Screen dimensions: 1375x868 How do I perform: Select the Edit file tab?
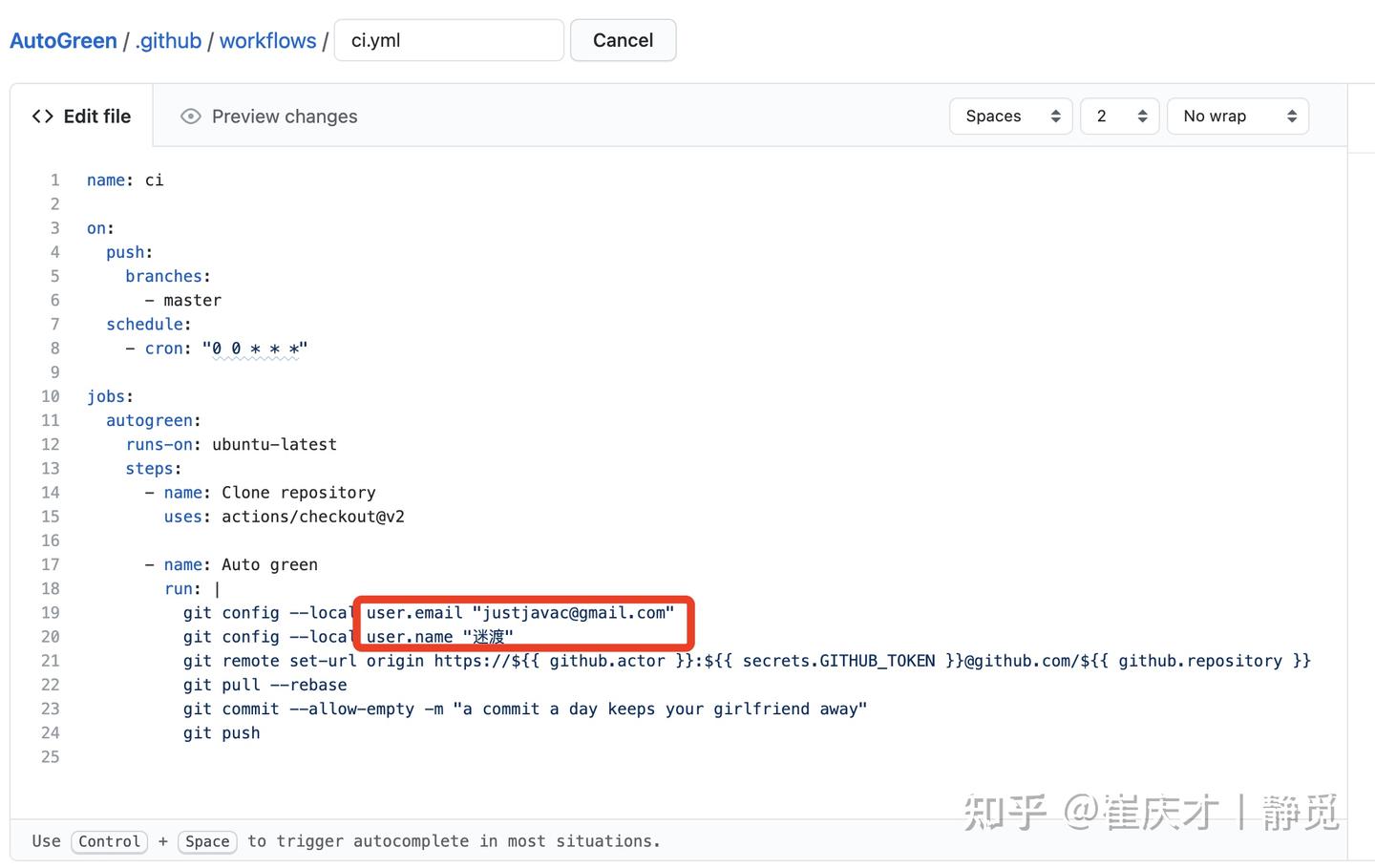coord(96,116)
